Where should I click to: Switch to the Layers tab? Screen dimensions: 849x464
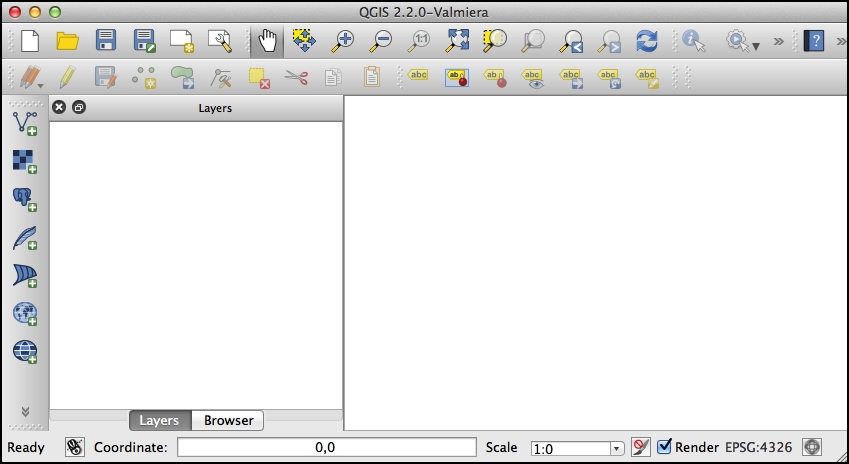click(159, 421)
